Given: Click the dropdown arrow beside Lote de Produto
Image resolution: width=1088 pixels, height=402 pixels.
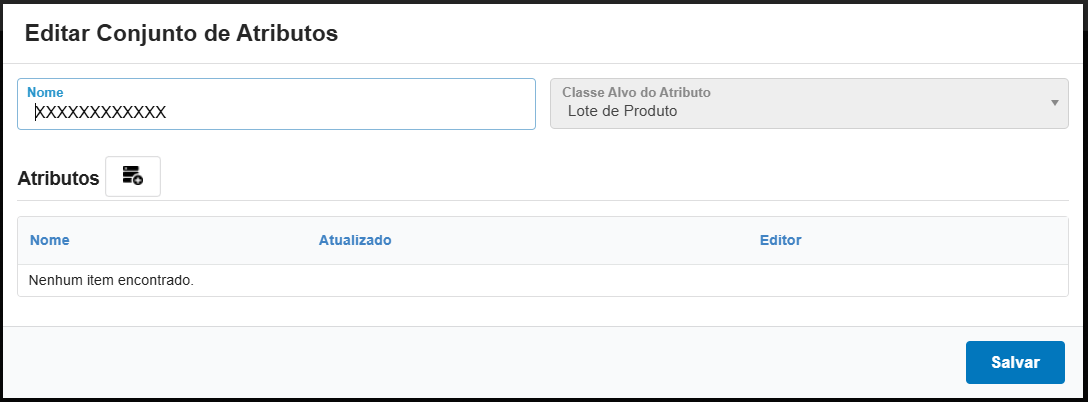Looking at the screenshot, I should tap(1054, 103).
